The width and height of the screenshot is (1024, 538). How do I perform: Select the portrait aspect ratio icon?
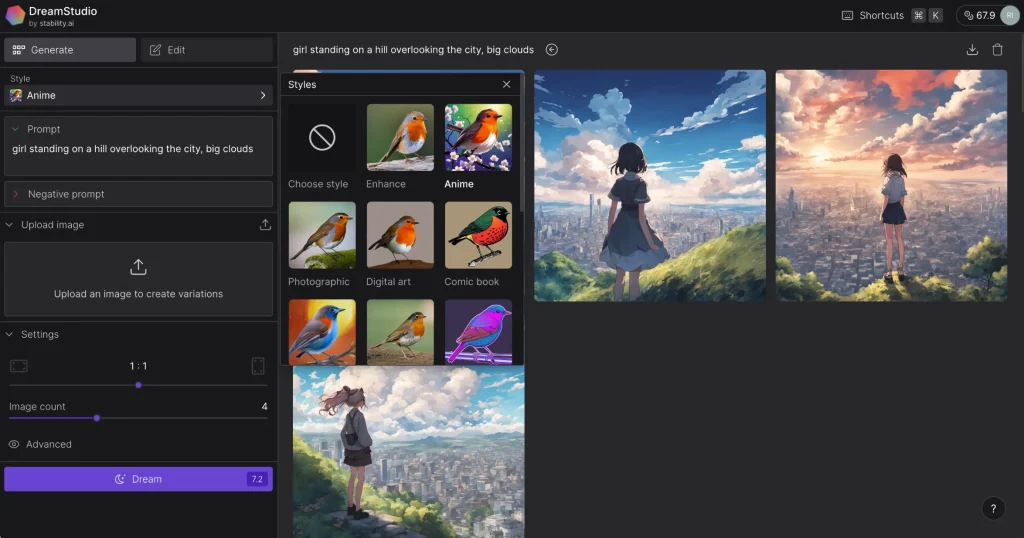coord(258,366)
